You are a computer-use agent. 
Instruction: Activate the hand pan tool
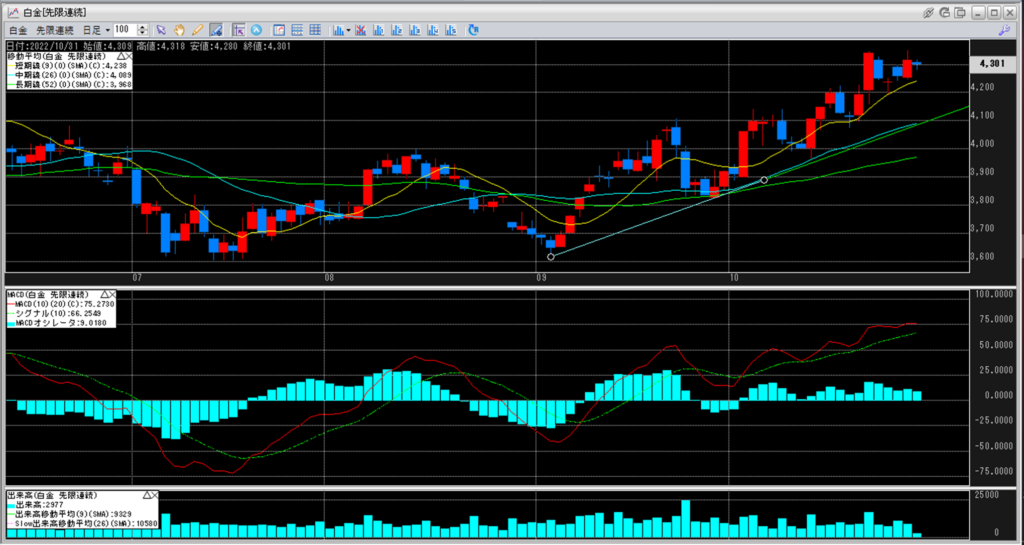(179, 31)
